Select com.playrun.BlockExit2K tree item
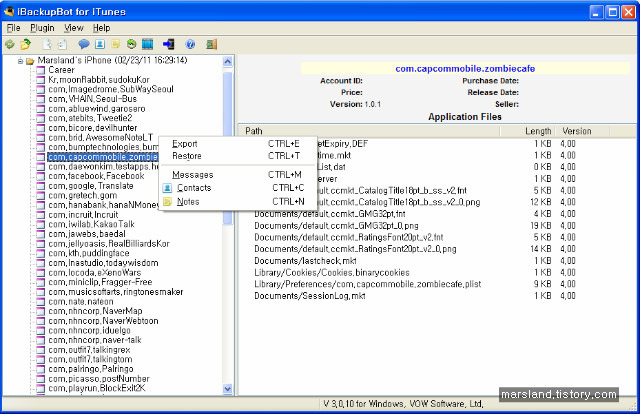The width and height of the screenshot is (640, 414). 97,388
